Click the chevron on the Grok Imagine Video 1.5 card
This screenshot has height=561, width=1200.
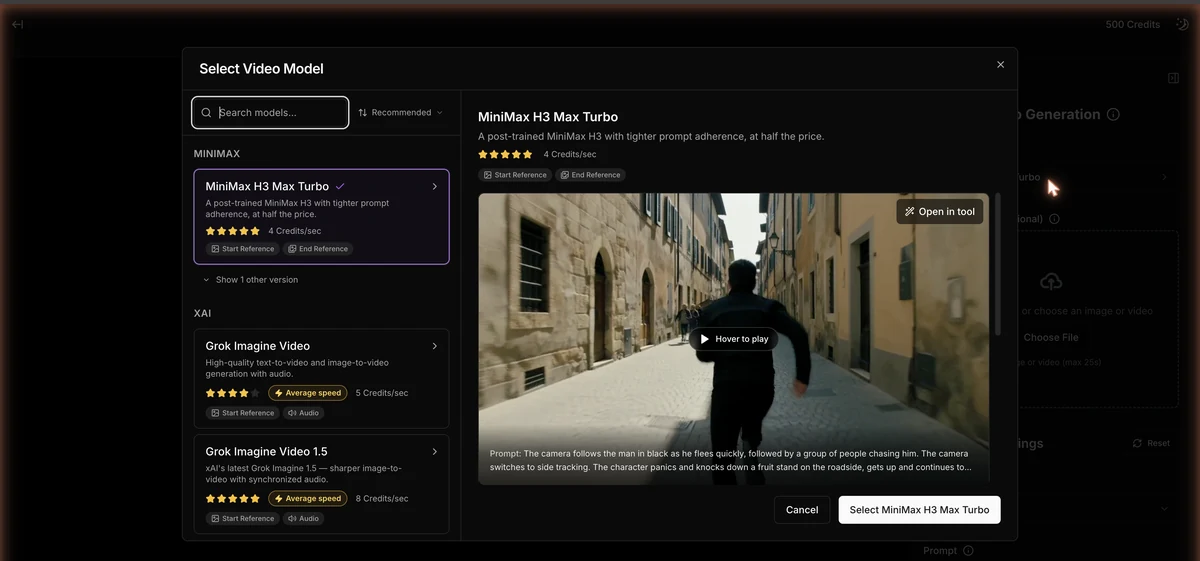434,452
